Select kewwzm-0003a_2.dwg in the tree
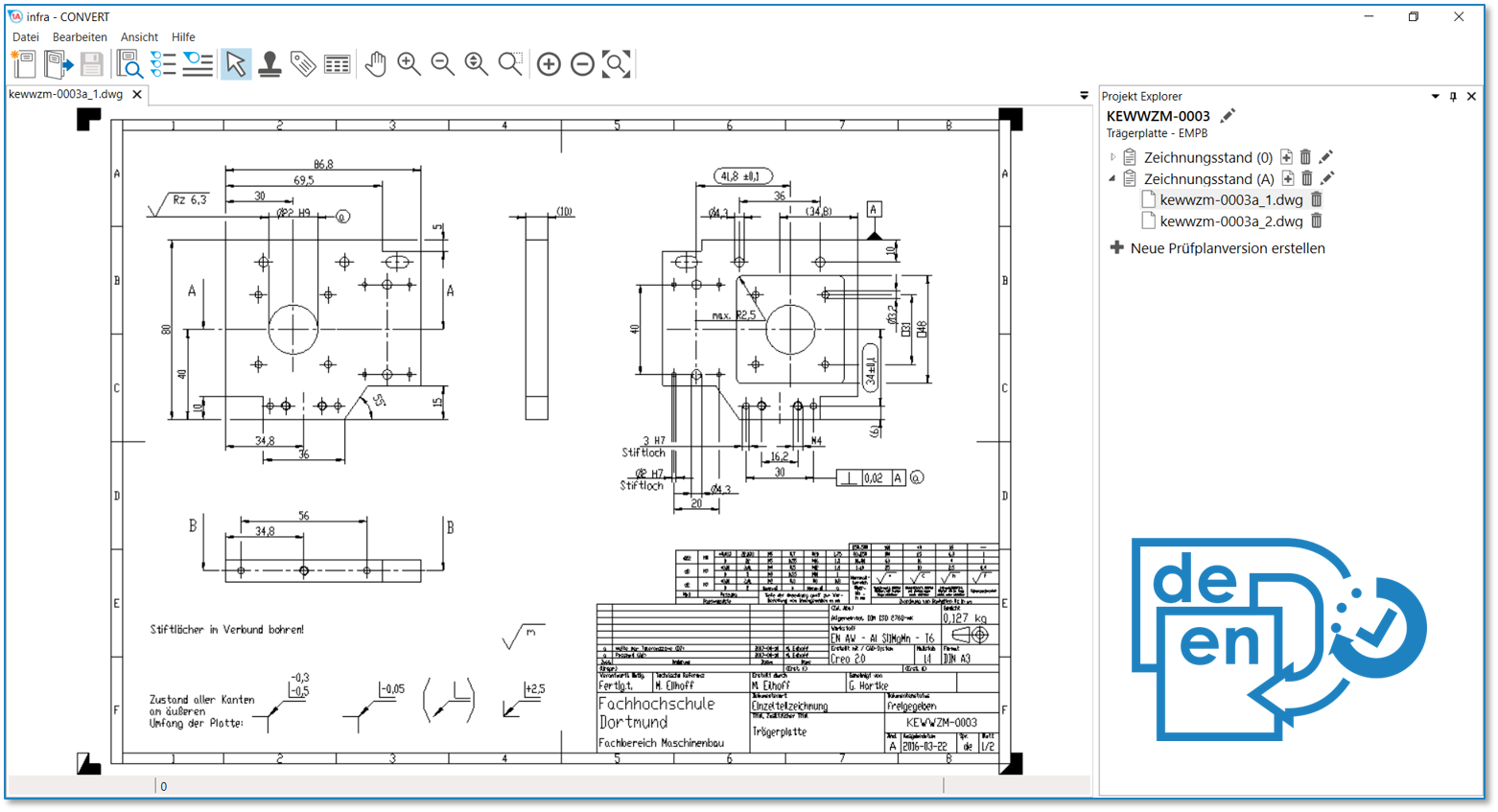 pyautogui.click(x=1230, y=221)
